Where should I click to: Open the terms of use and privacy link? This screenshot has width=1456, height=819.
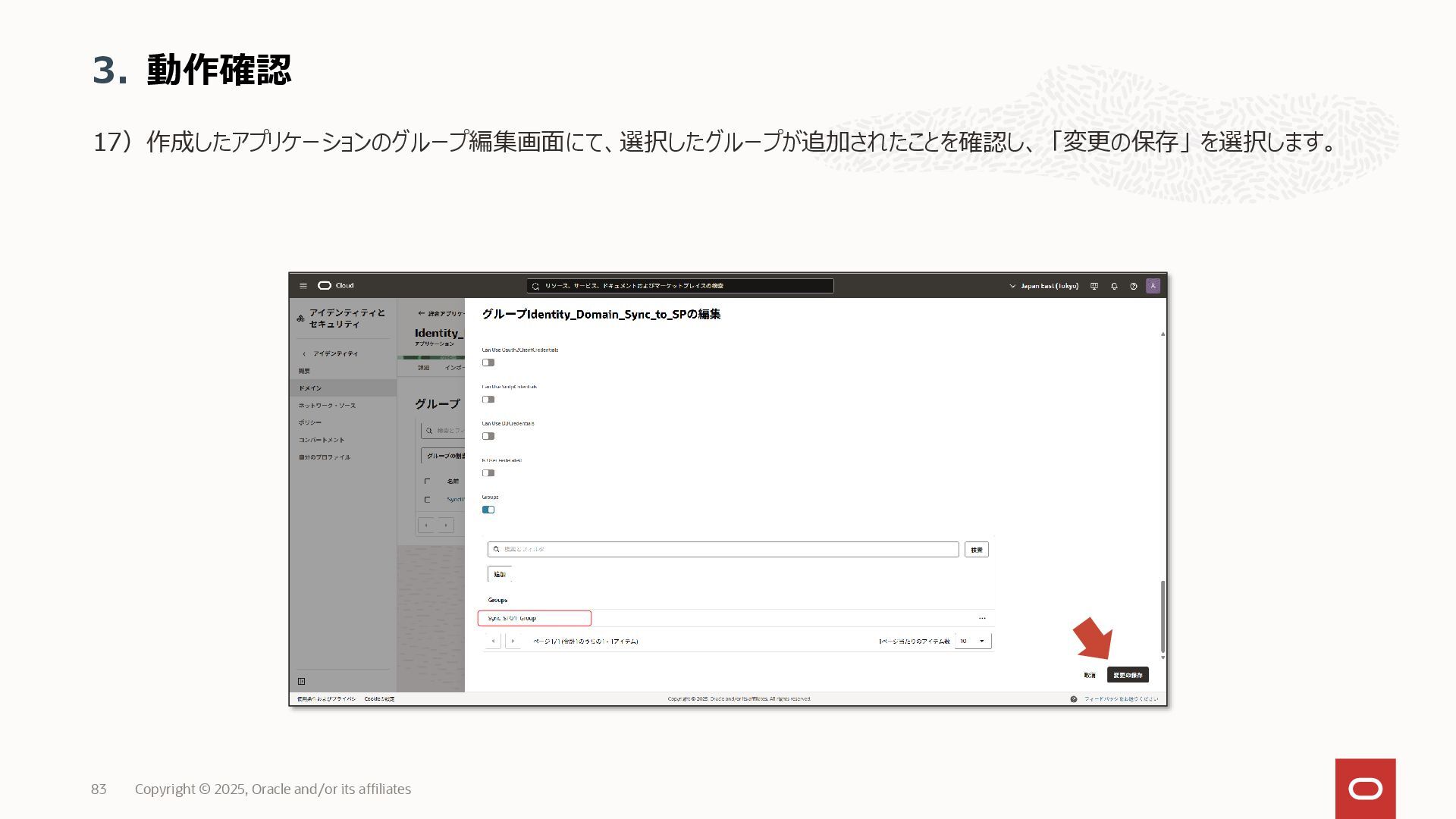coord(326,699)
